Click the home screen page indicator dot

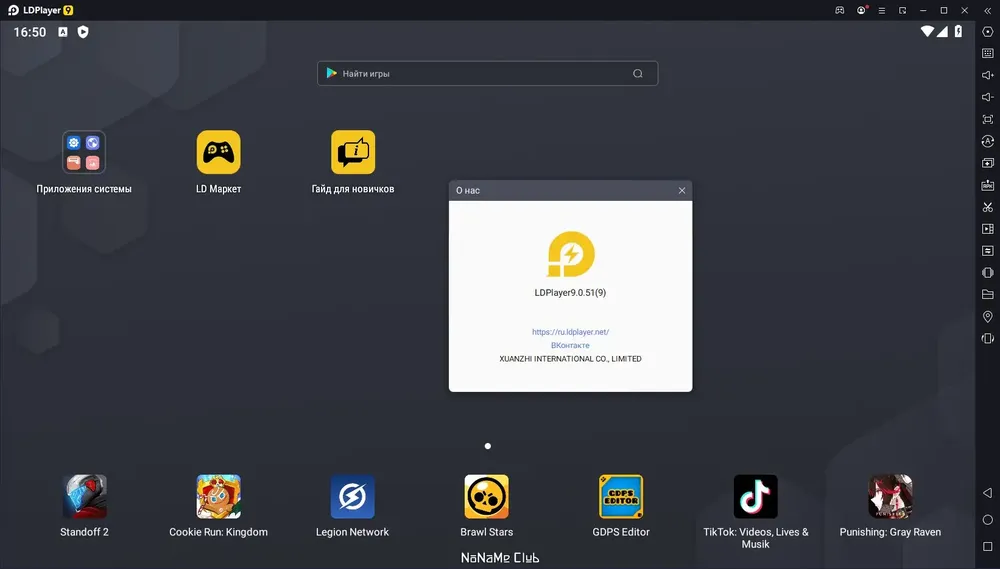tap(488, 446)
